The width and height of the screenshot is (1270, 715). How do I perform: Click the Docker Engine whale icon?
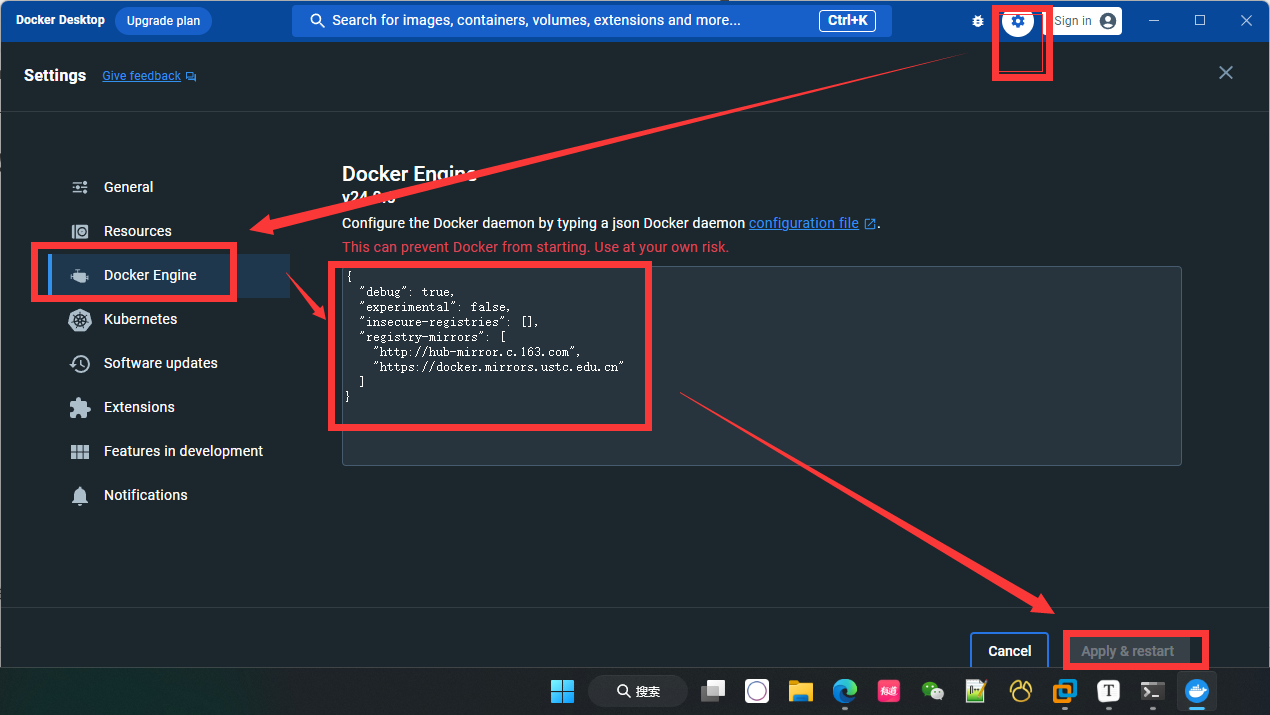tap(80, 276)
